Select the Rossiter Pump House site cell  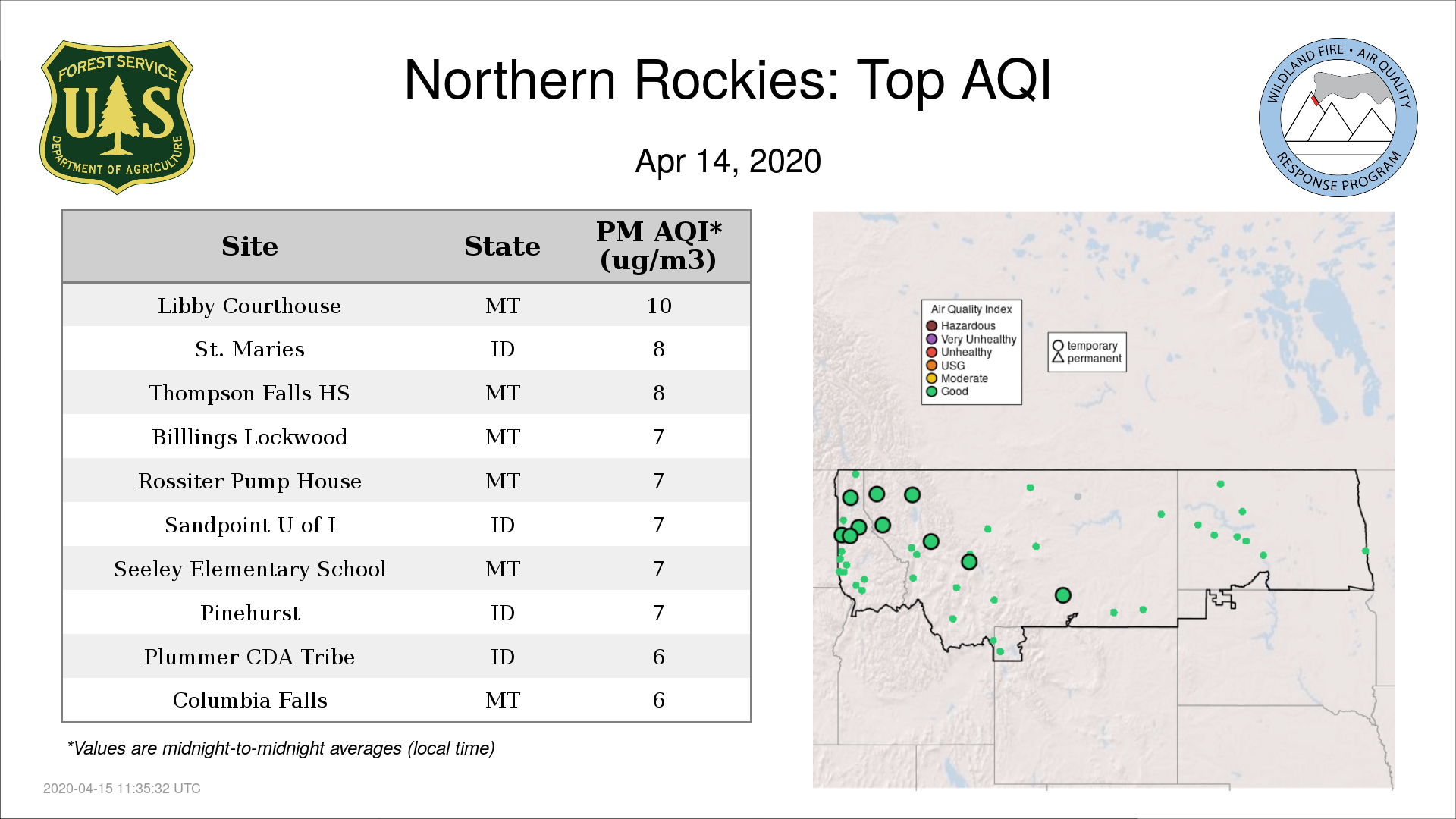[249, 481]
